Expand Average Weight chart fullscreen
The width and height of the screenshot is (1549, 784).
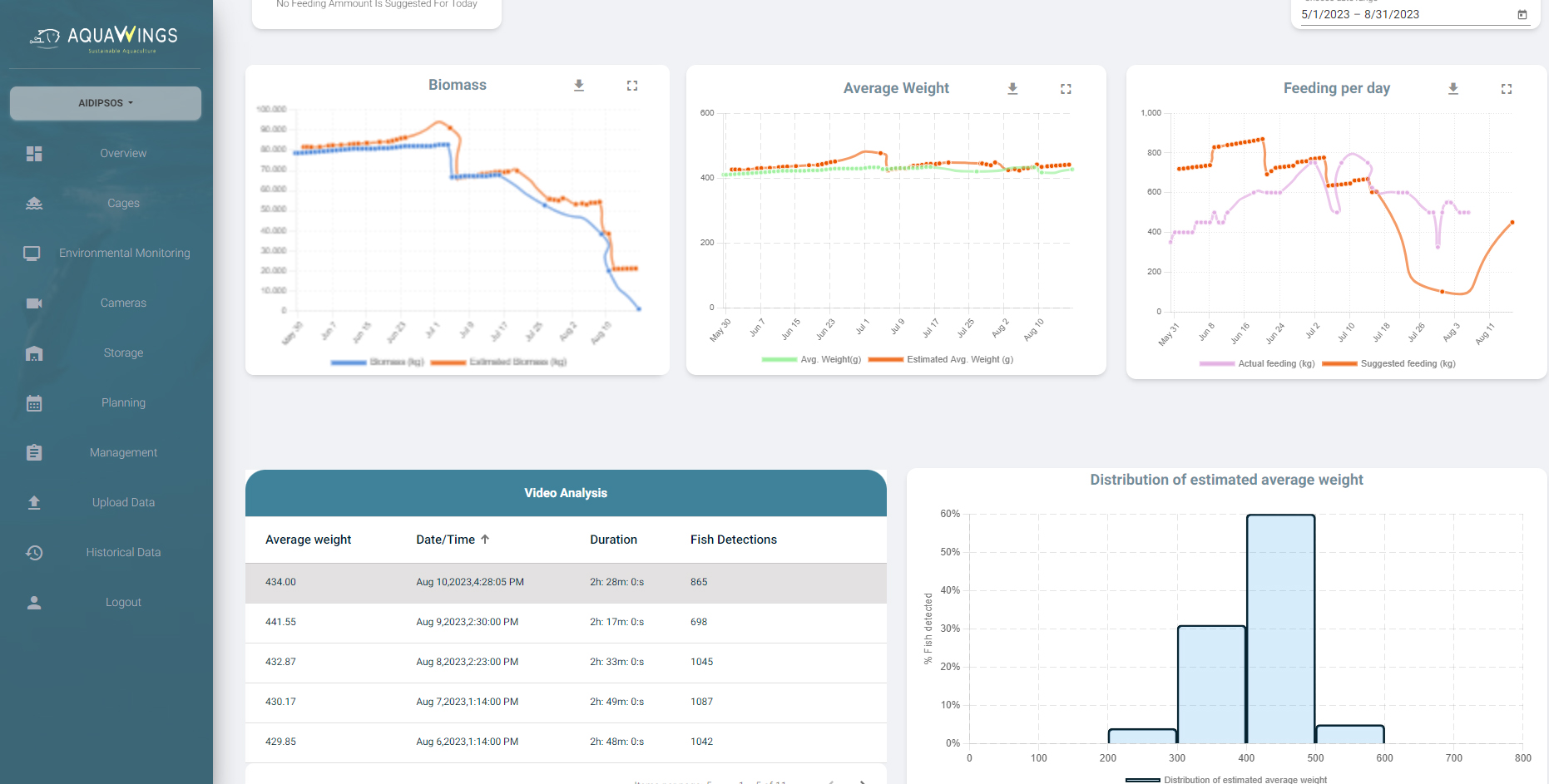tap(1066, 89)
